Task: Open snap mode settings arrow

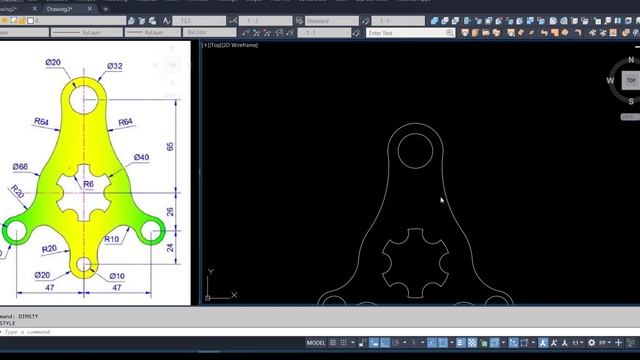Action: pyautogui.click(x=353, y=343)
